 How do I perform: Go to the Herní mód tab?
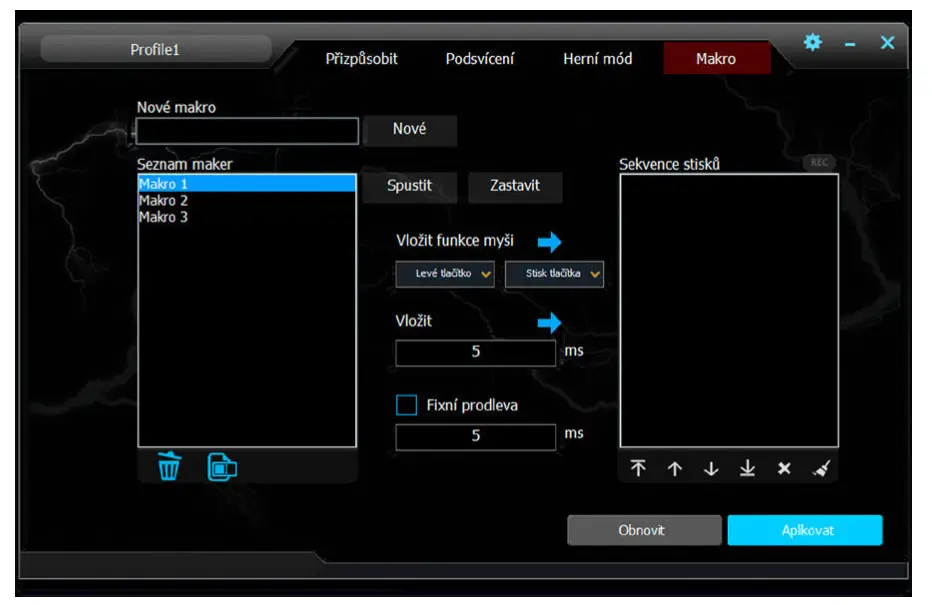[597, 59]
